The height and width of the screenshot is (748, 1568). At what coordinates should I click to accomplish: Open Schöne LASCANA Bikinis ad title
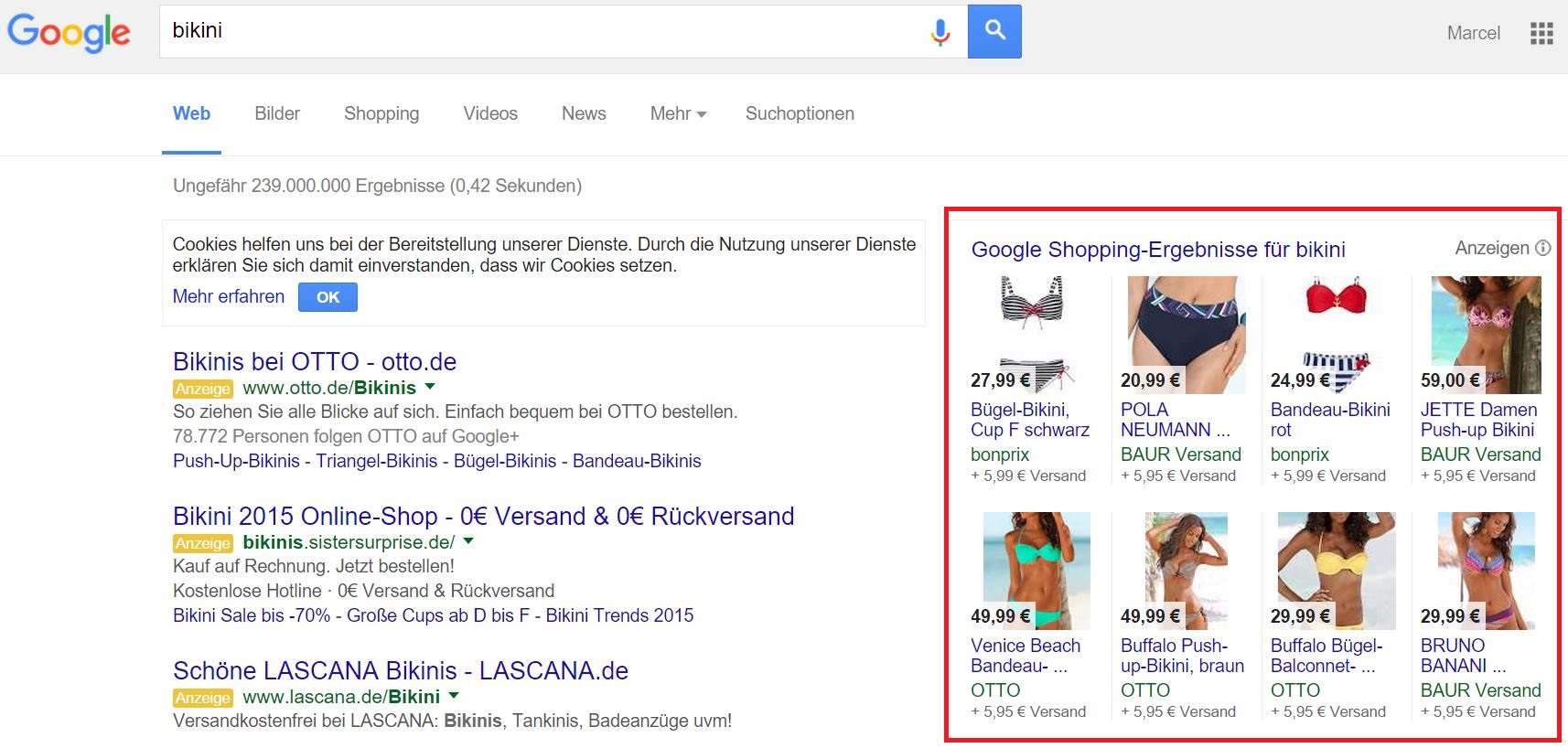click(401, 670)
